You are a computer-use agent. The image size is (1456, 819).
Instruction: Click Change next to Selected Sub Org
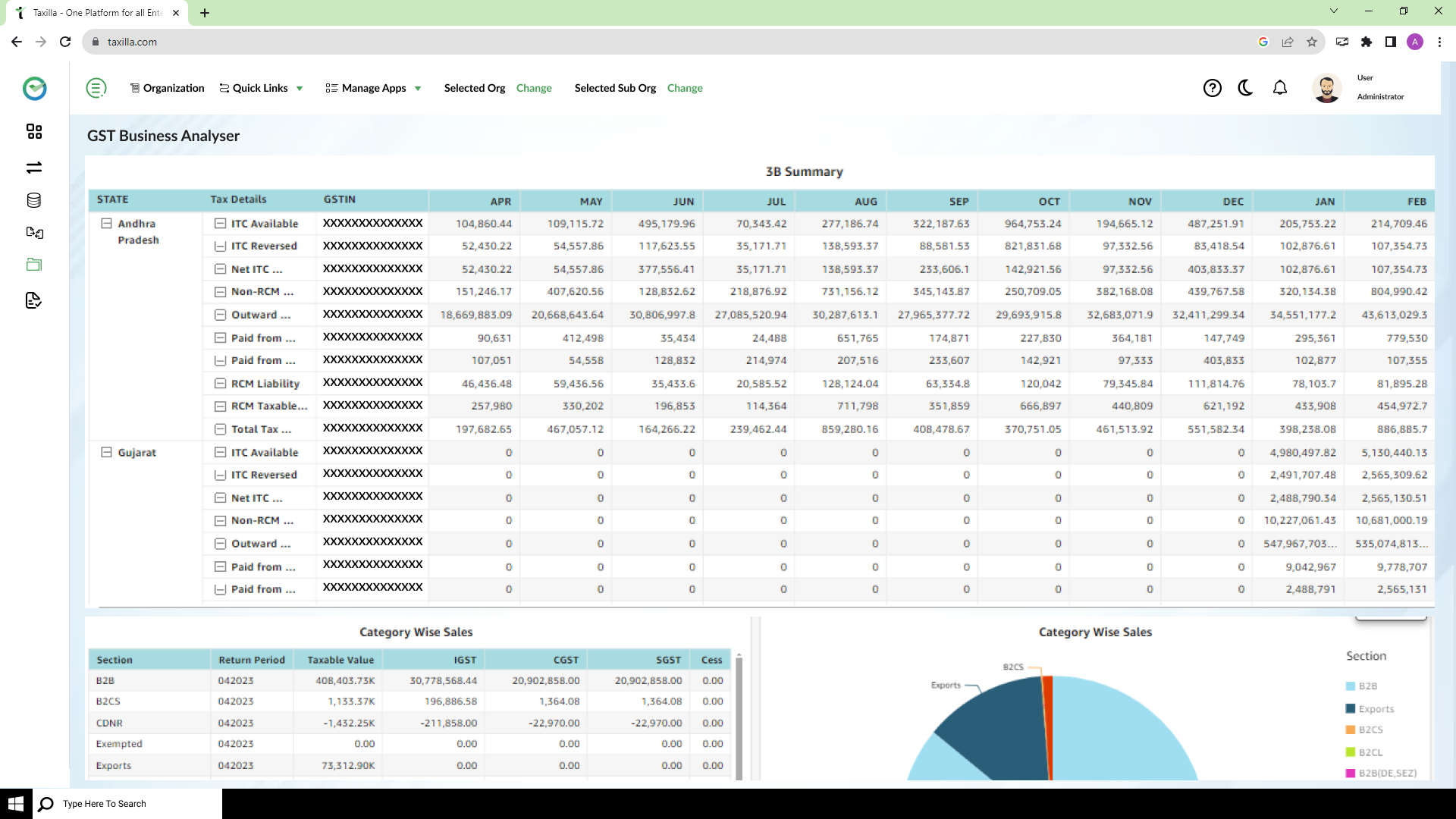click(x=685, y=89)
